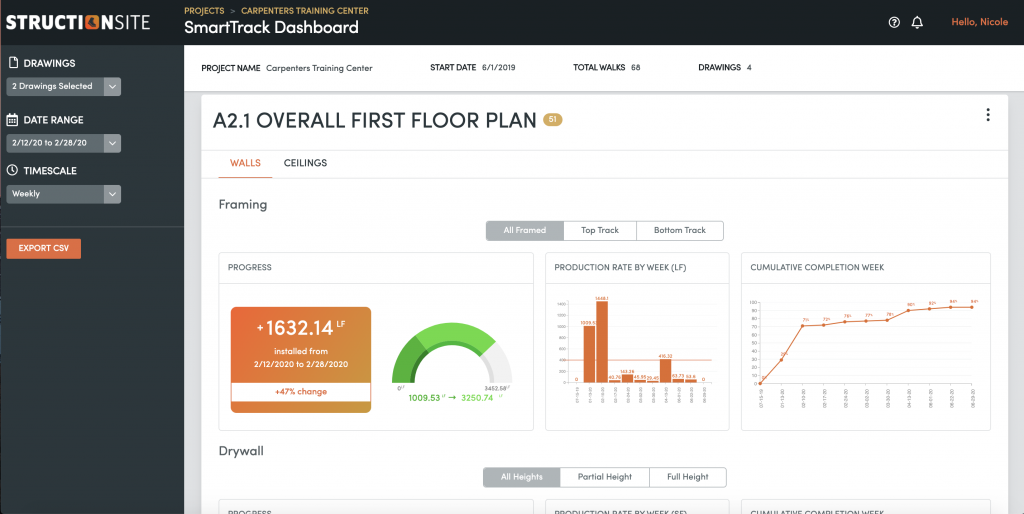1024x514 pixels.
Task: Click the 416.32 bar in production chart
Action: (x=665, y=371)
